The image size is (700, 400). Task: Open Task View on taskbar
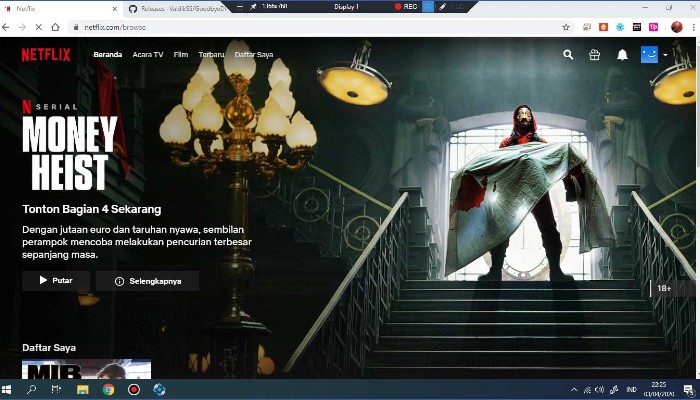[x=56, y=389]
